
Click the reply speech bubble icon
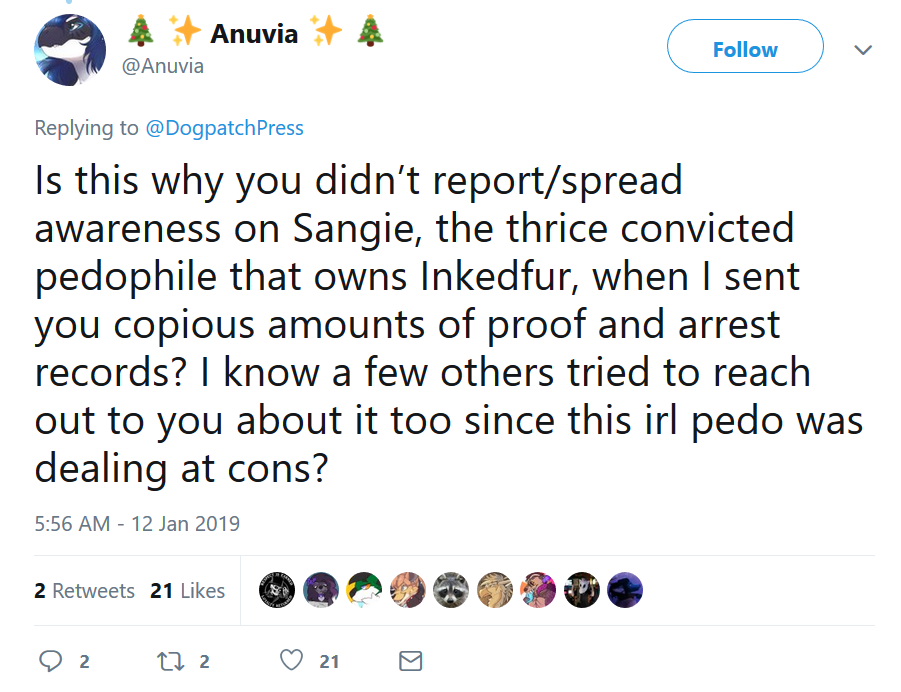pos(51,661)
